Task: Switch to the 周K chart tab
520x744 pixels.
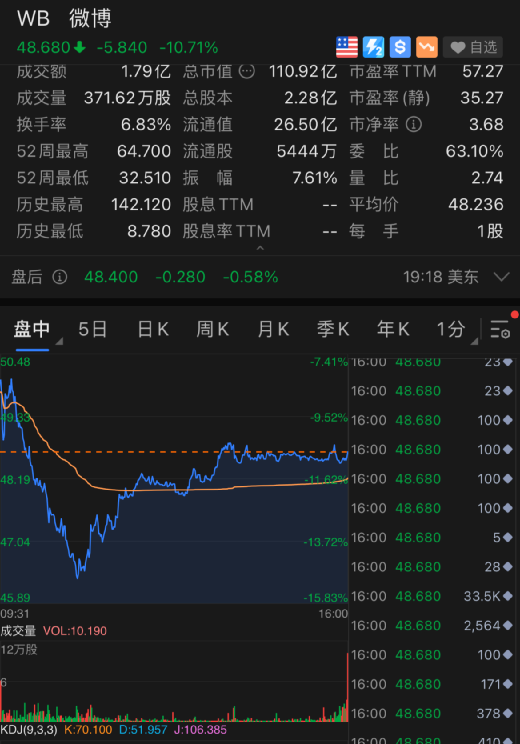Action: (x=213, y=329)
